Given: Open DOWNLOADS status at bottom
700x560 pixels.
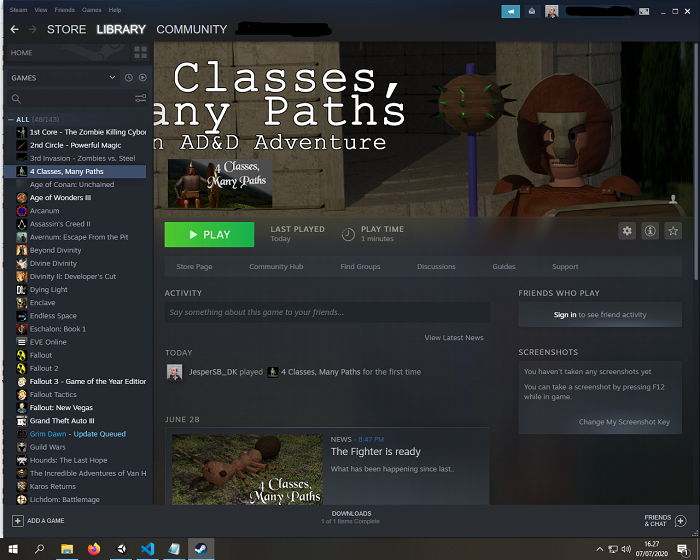Looking at the screenshot, I should coord(351,517).
